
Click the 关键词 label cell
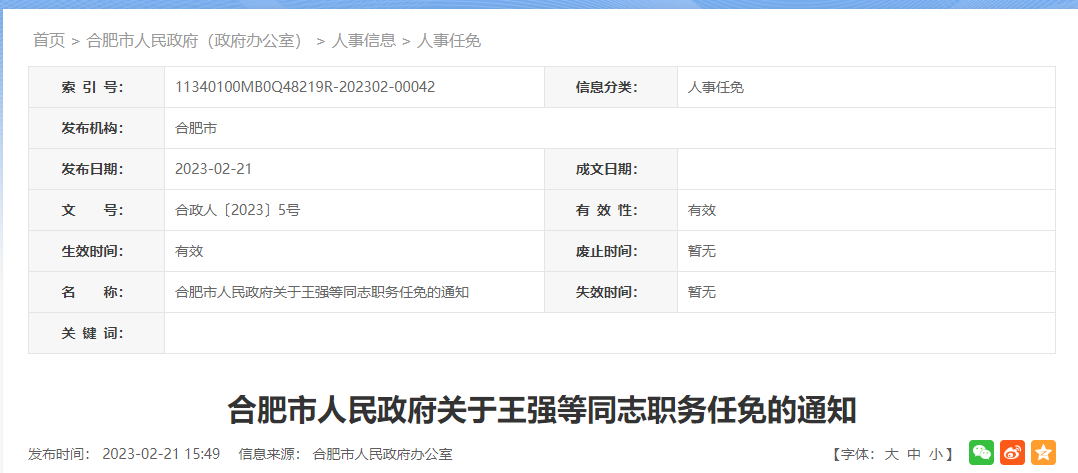click(96, 333)
